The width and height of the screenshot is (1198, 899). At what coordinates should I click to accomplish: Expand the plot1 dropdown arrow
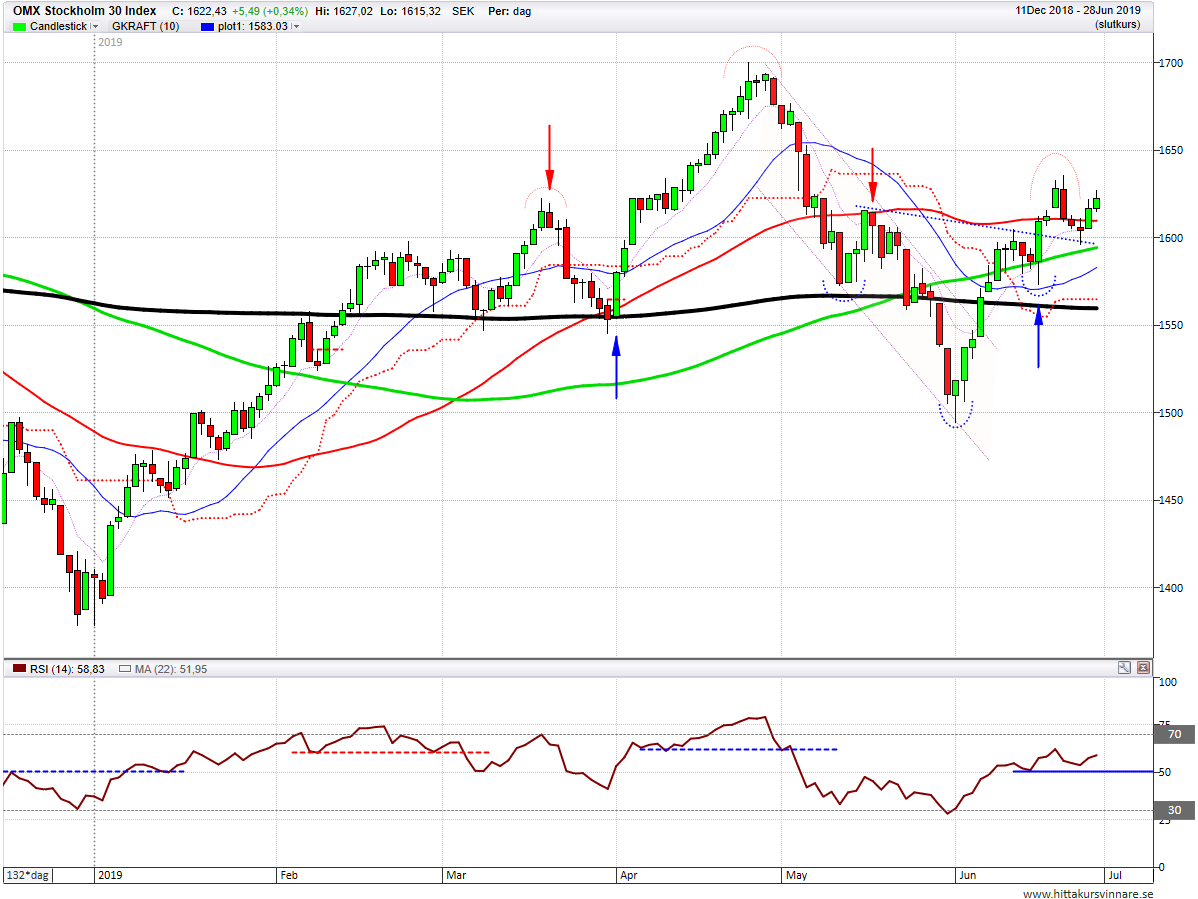[x=296, y=27]
